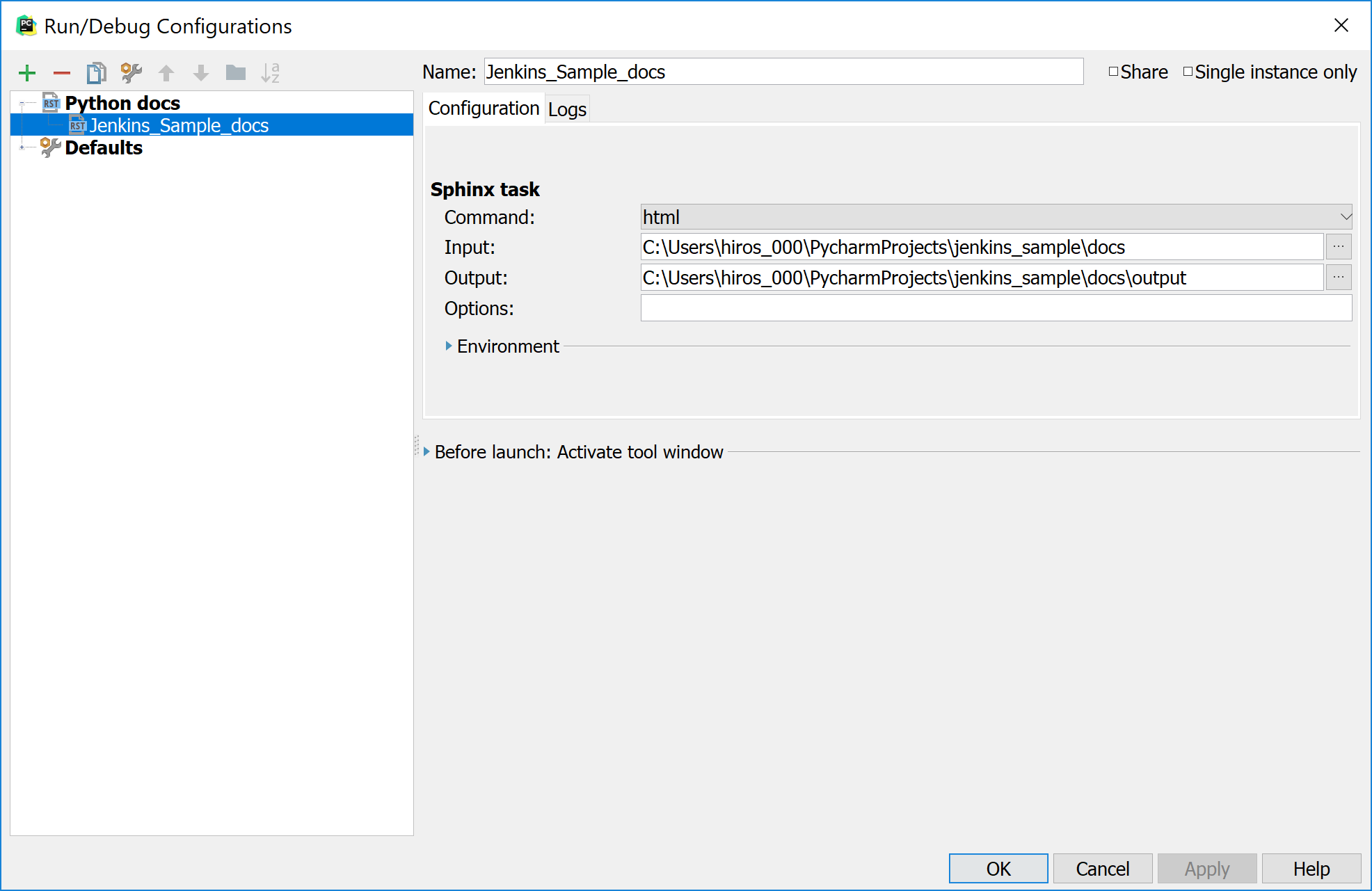
Task: Select the Defaults tree item
Action: [x=104, y=147]
